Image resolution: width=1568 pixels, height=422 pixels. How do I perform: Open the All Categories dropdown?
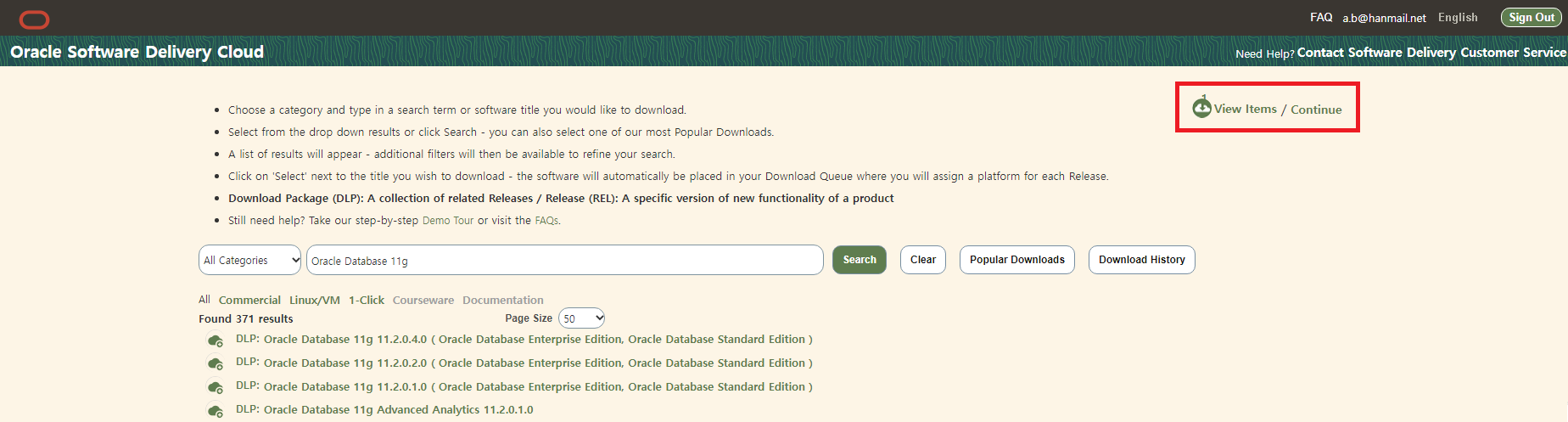coord(250,260)
